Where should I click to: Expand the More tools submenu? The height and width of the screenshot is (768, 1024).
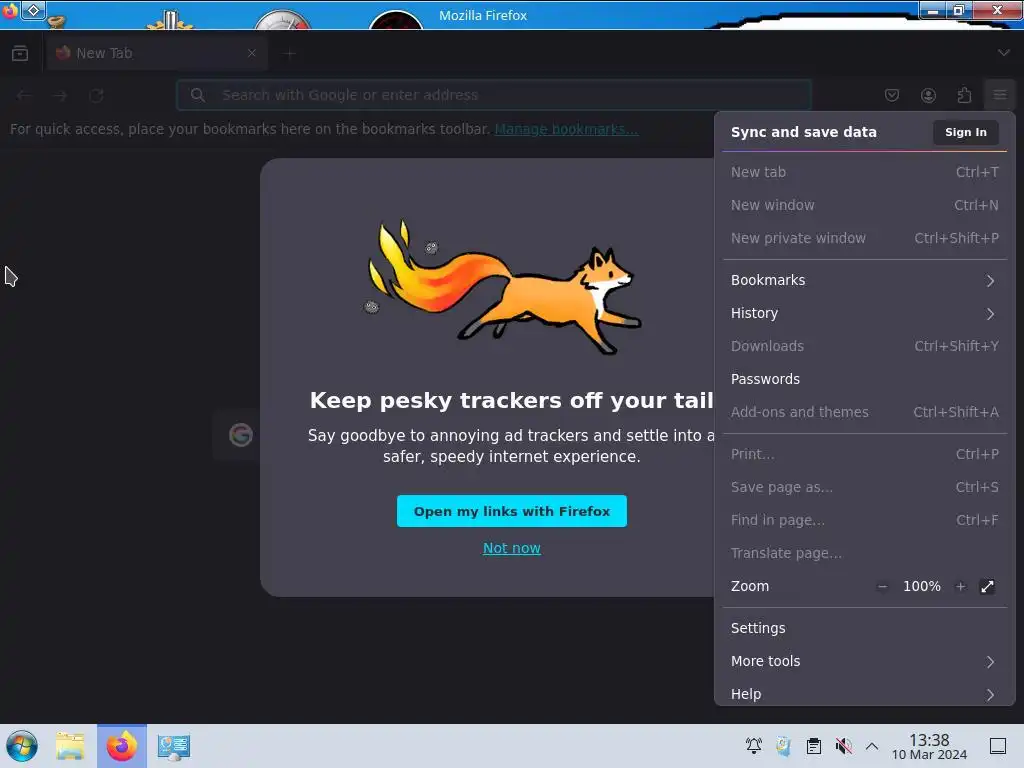click(865, 661)
